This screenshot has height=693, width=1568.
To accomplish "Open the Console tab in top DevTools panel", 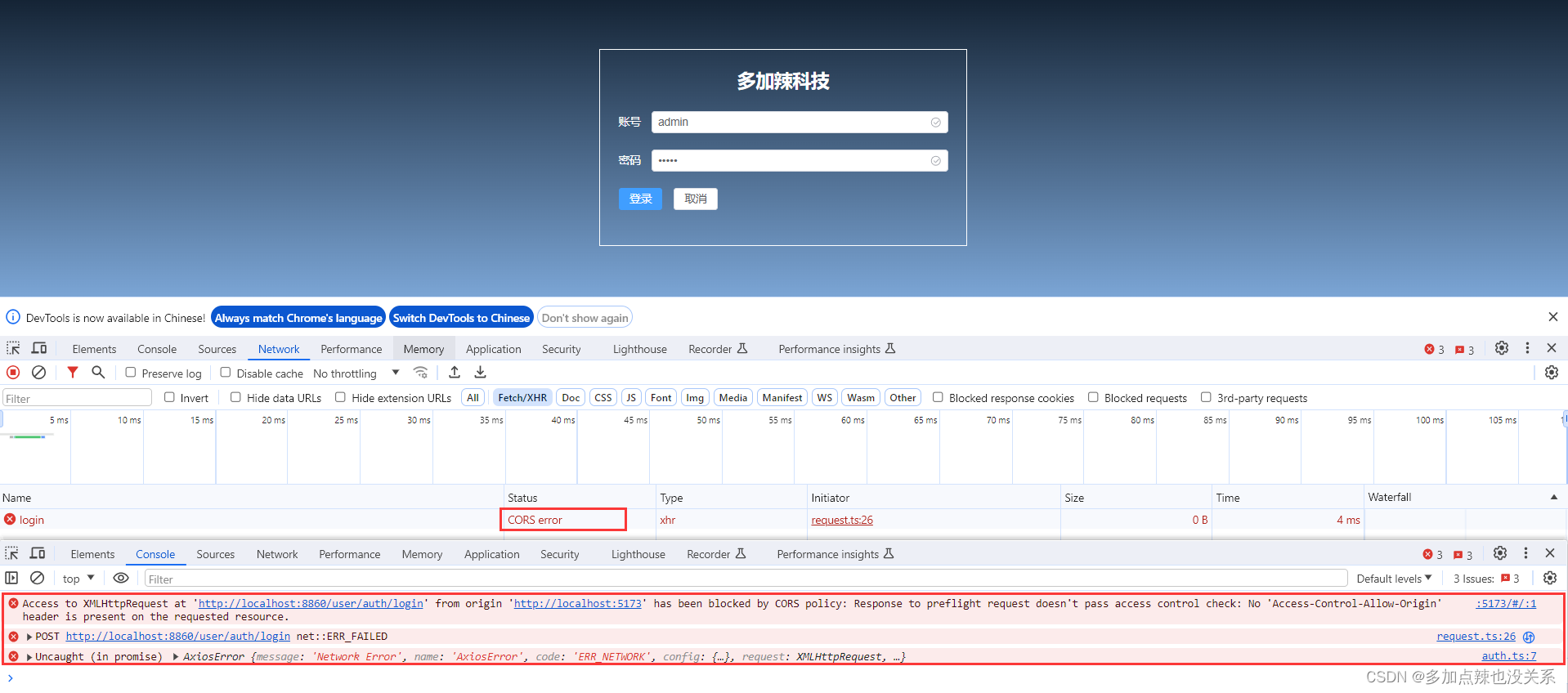I will click(157, 349).
